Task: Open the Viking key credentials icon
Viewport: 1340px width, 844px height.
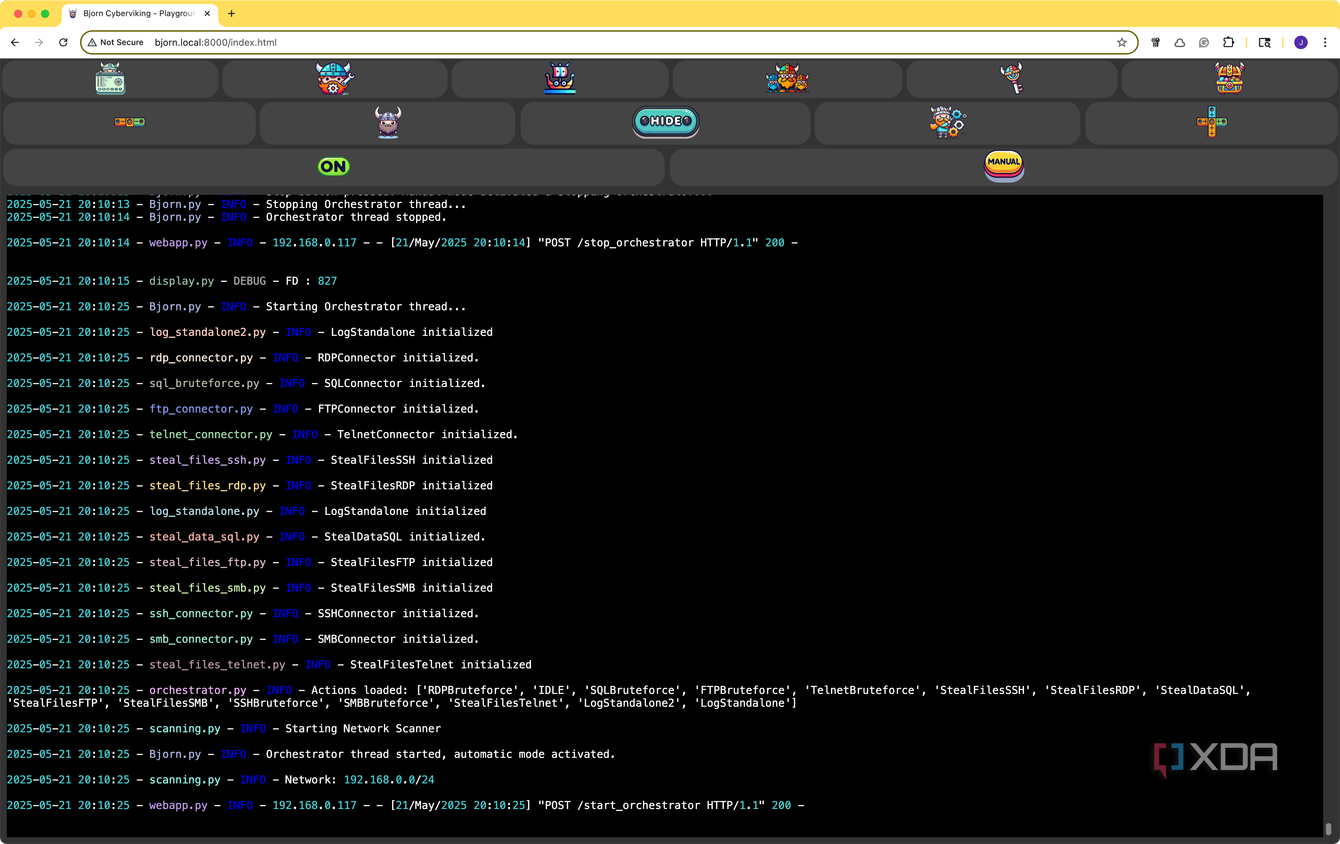Action: tap(1012, 79)
